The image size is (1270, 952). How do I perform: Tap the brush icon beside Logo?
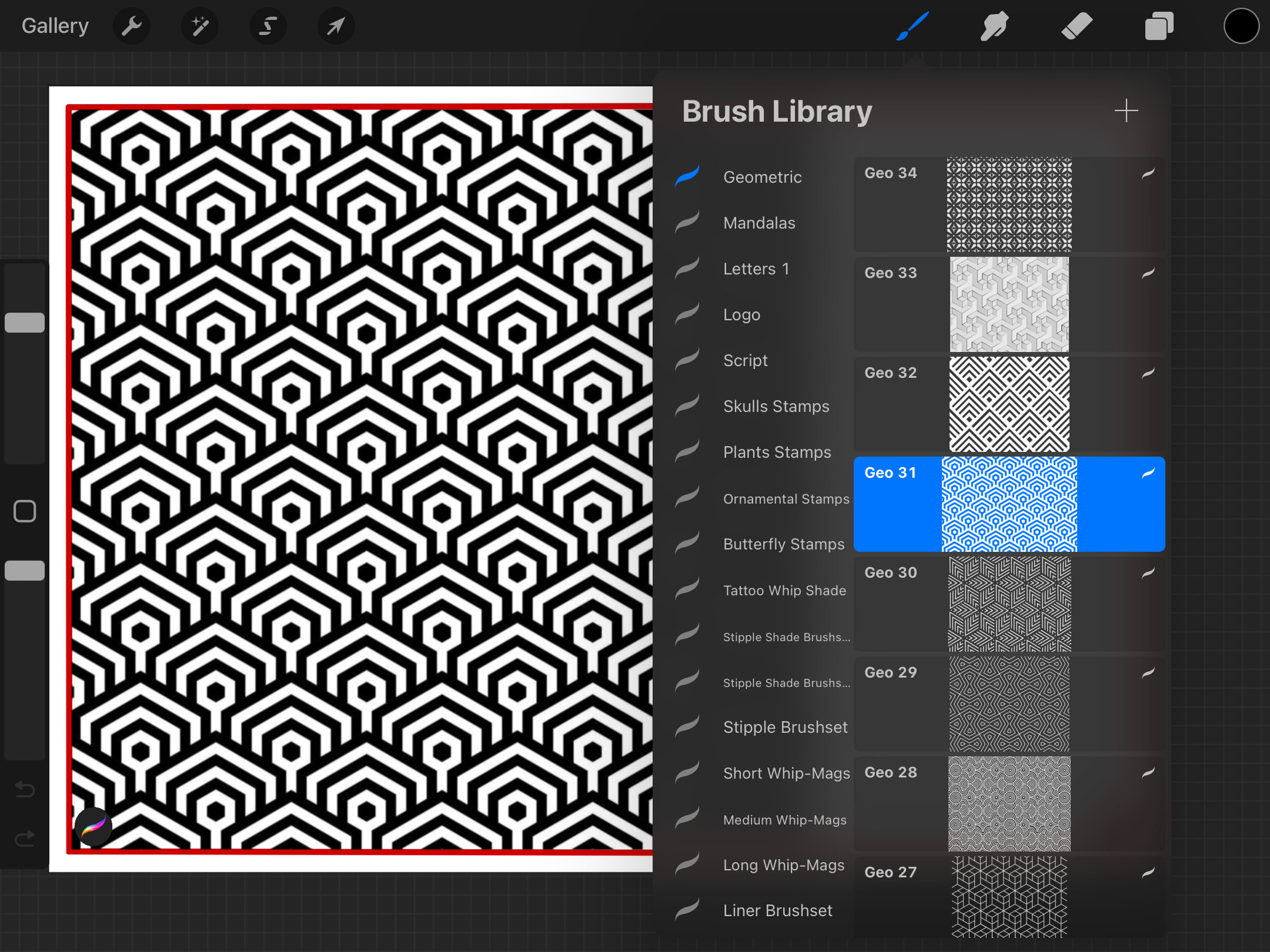(x=687, y=313)
